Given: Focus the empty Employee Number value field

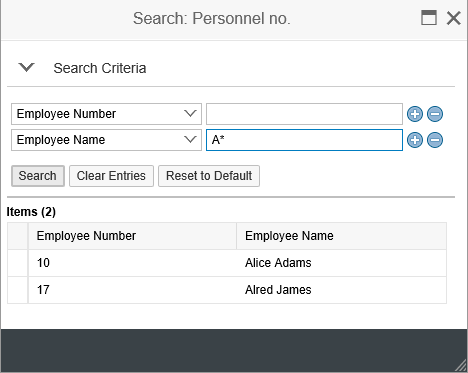Looking at the screenshot, I should [304, 114].
